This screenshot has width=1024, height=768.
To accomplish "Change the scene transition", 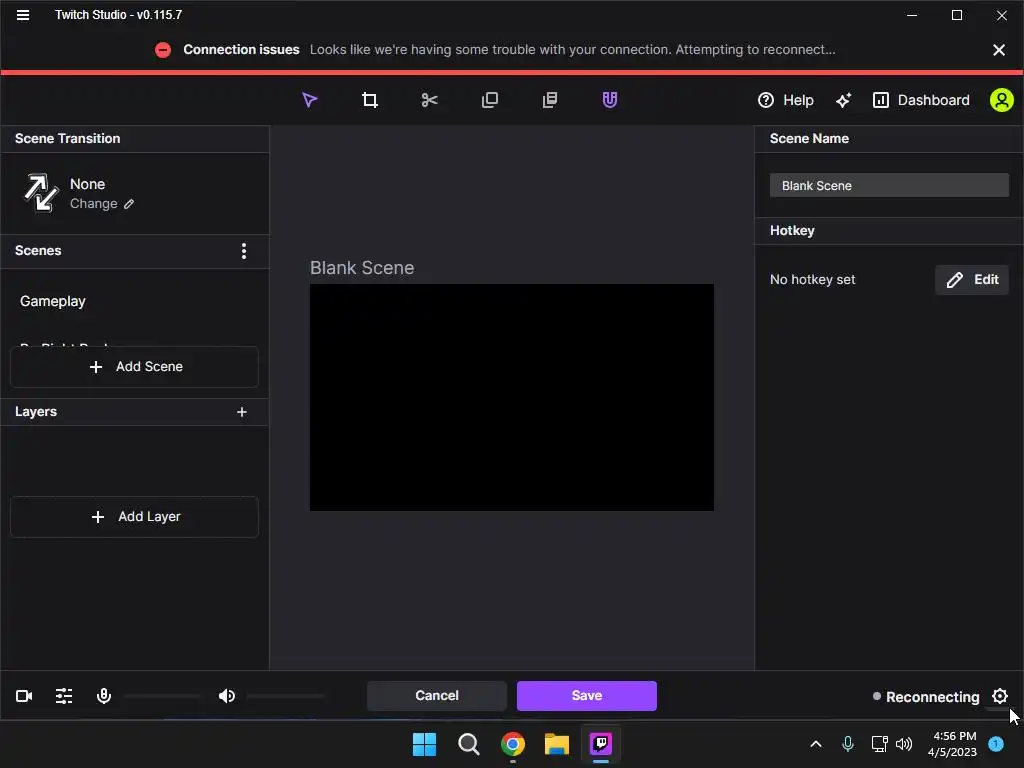I will point(102,204).
